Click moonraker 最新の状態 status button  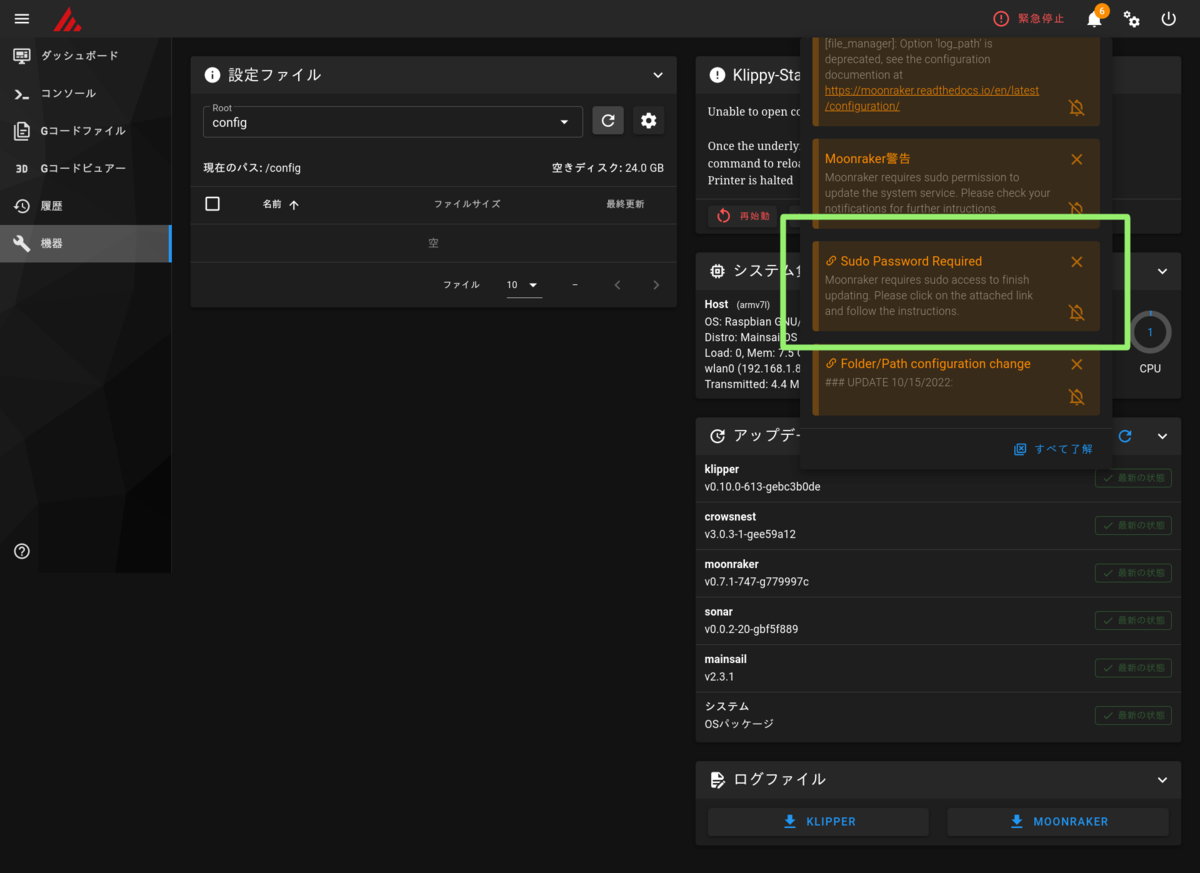click(1133, 573)
